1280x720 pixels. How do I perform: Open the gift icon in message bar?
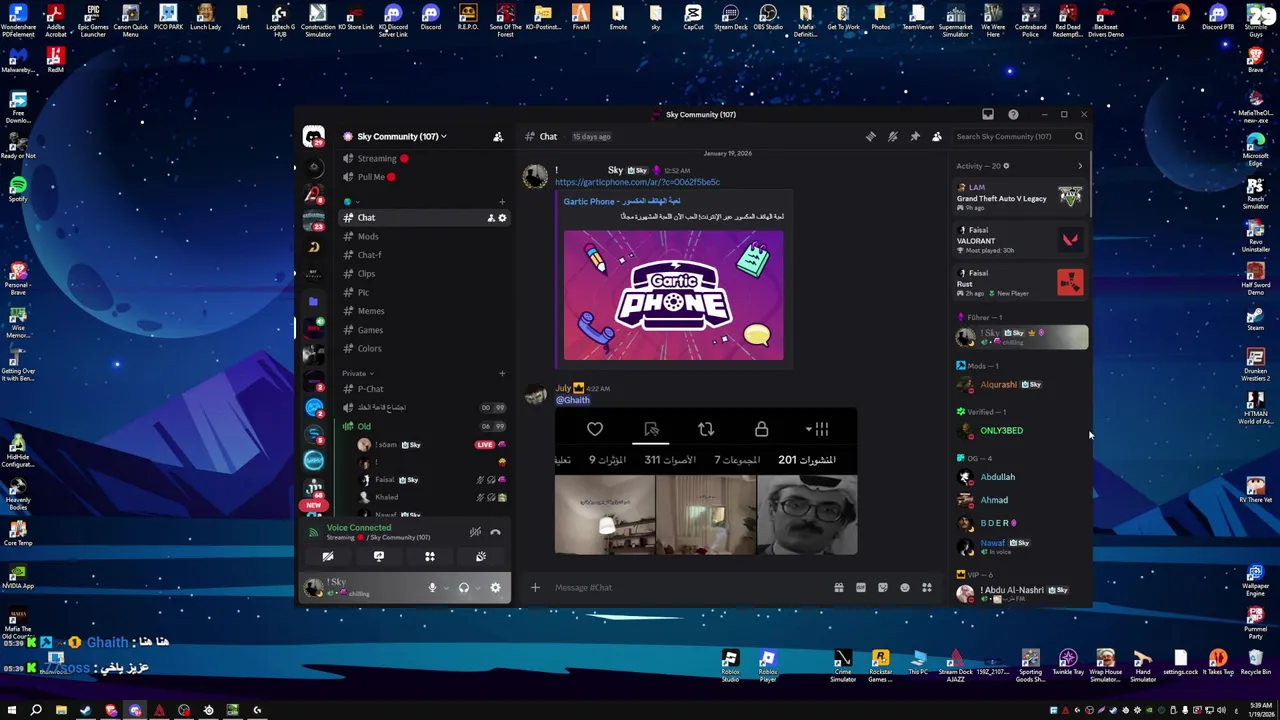839,588
